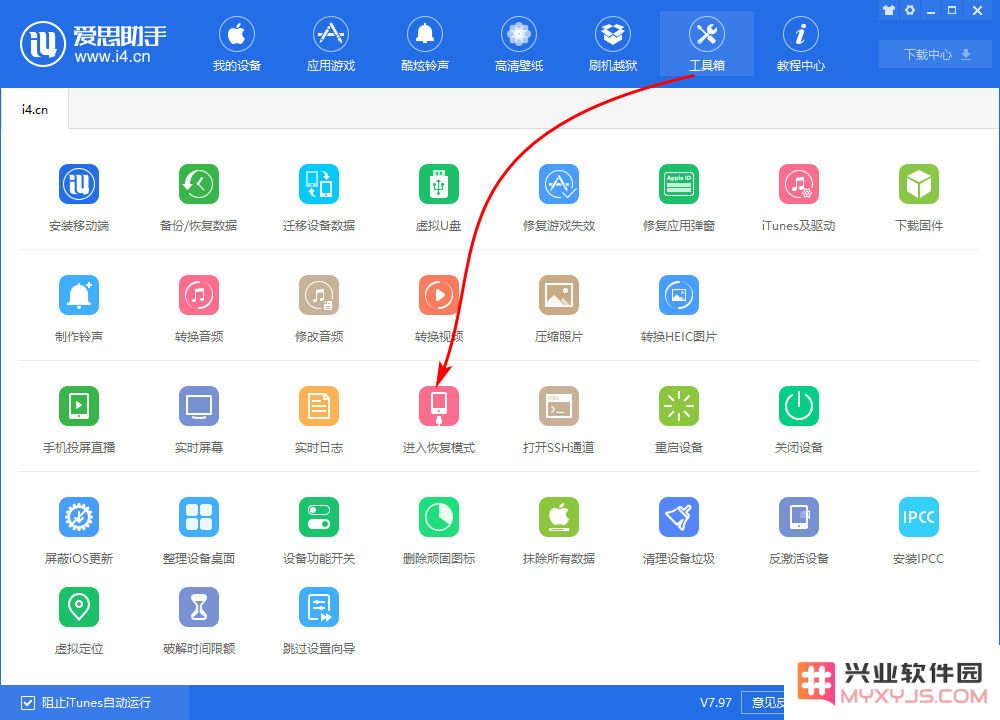Launch 制作铃声 tool
The width and height of the screenshot is (1000, 720).
pyautogui.click(x=79, y=295)
